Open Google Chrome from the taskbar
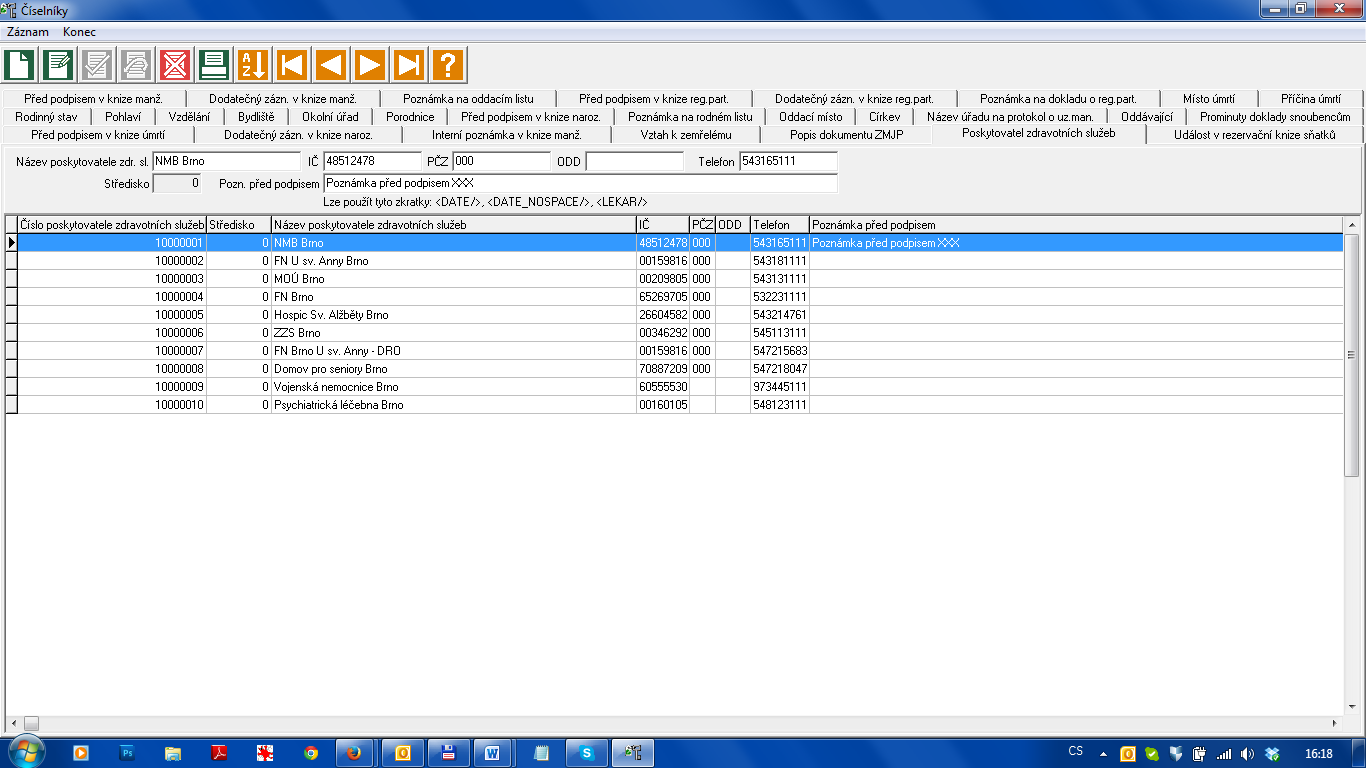1366x768 pixels. pyautogui.click(x=311, y=753)
